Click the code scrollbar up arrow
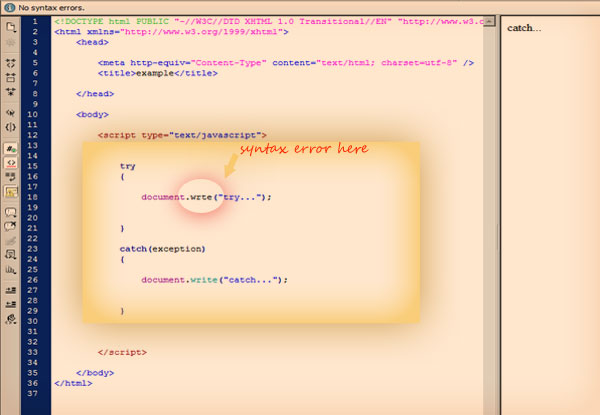Viewport: 600px width, 415px height. pyautogui.click(x=489, y=21)
